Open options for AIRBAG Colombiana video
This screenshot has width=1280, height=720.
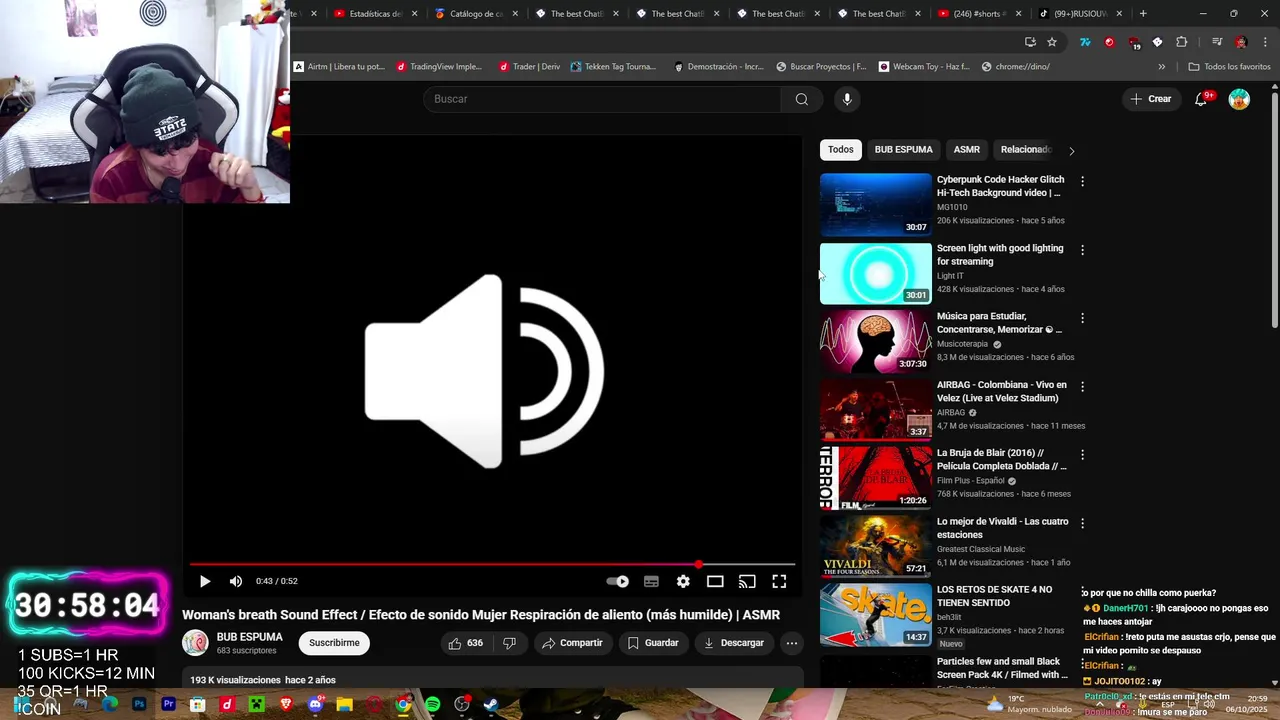1082,387
